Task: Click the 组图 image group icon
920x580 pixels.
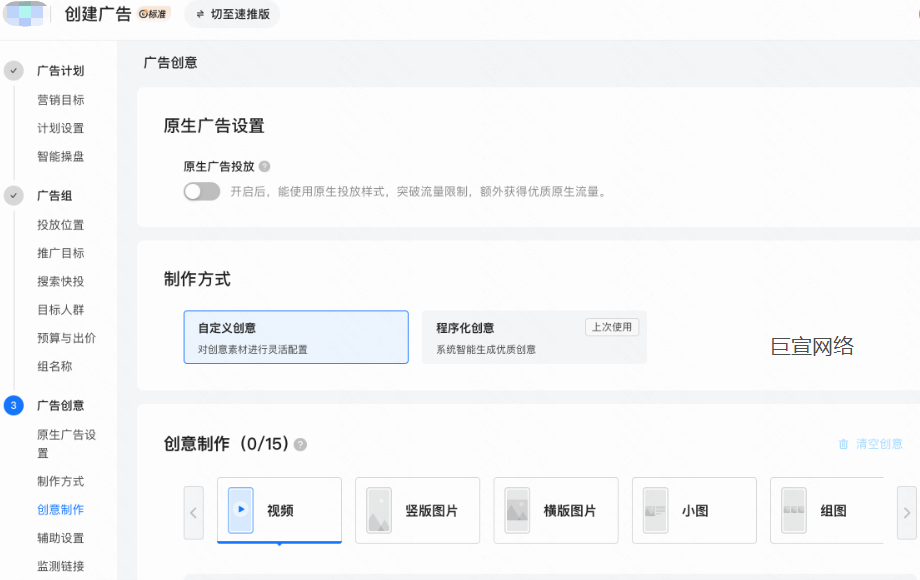Action: pos(794,510)
